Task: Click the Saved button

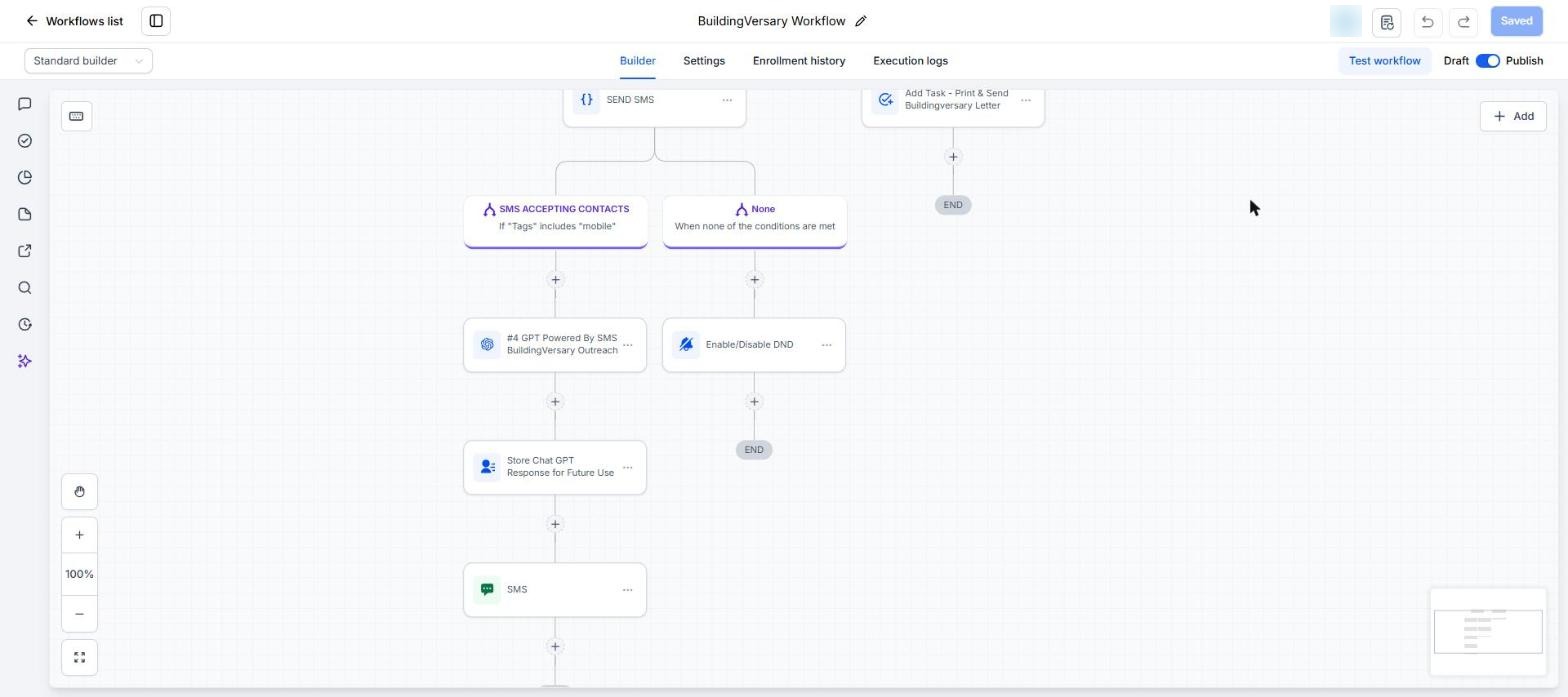Action: click(1516, 21)
